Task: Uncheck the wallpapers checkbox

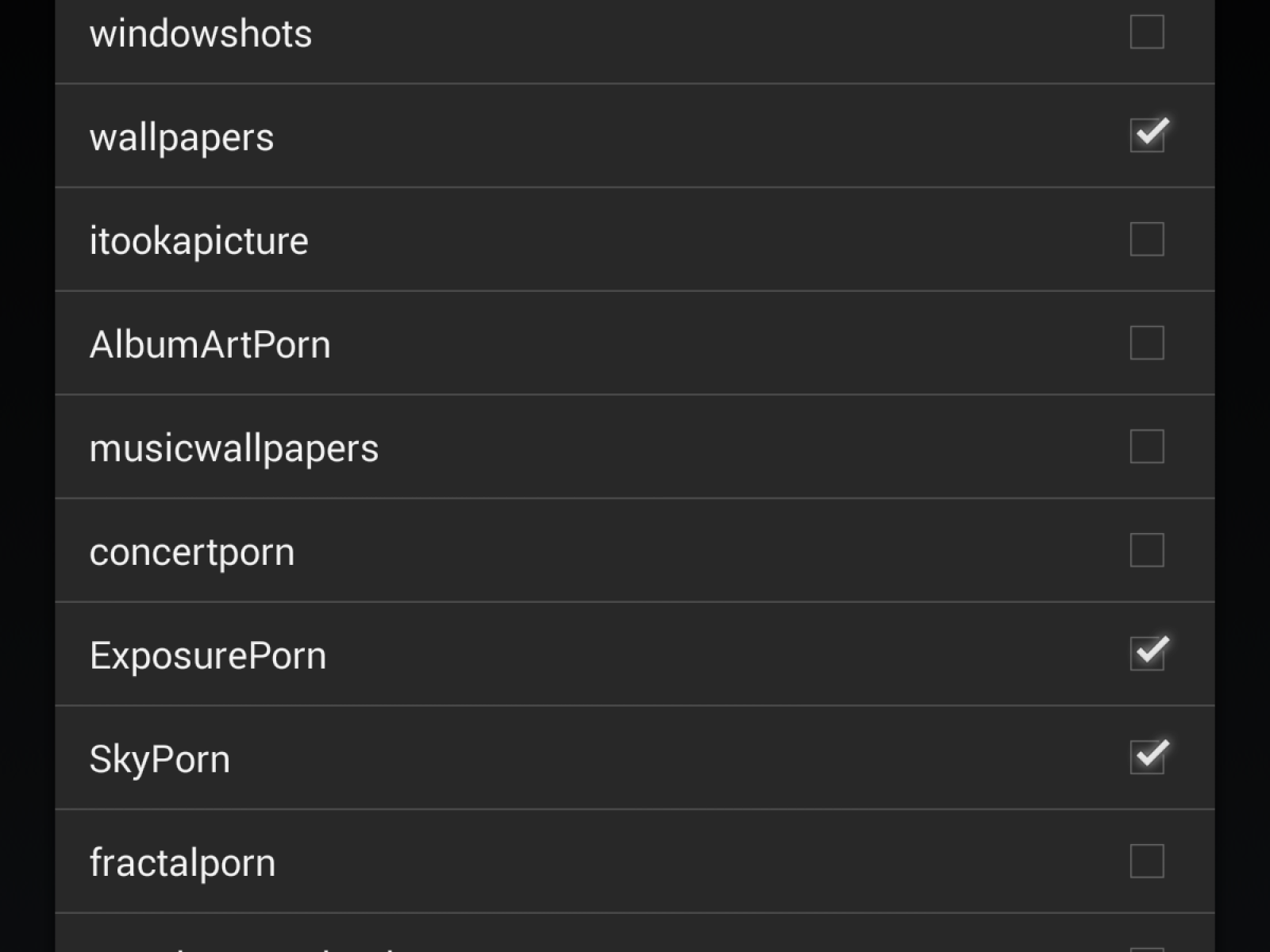Action: [1146, 136]
